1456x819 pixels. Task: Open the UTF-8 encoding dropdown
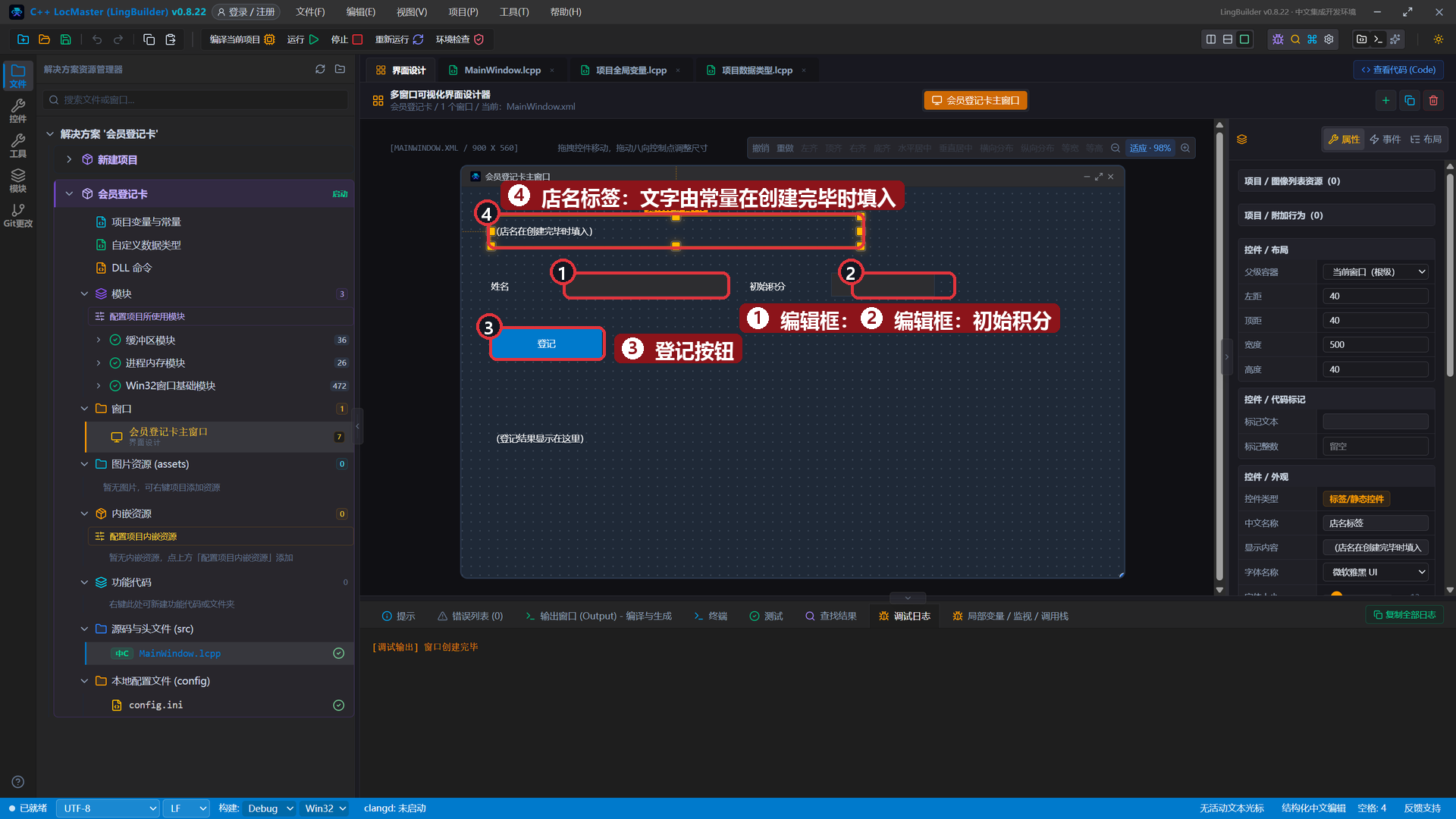[108, 808]
